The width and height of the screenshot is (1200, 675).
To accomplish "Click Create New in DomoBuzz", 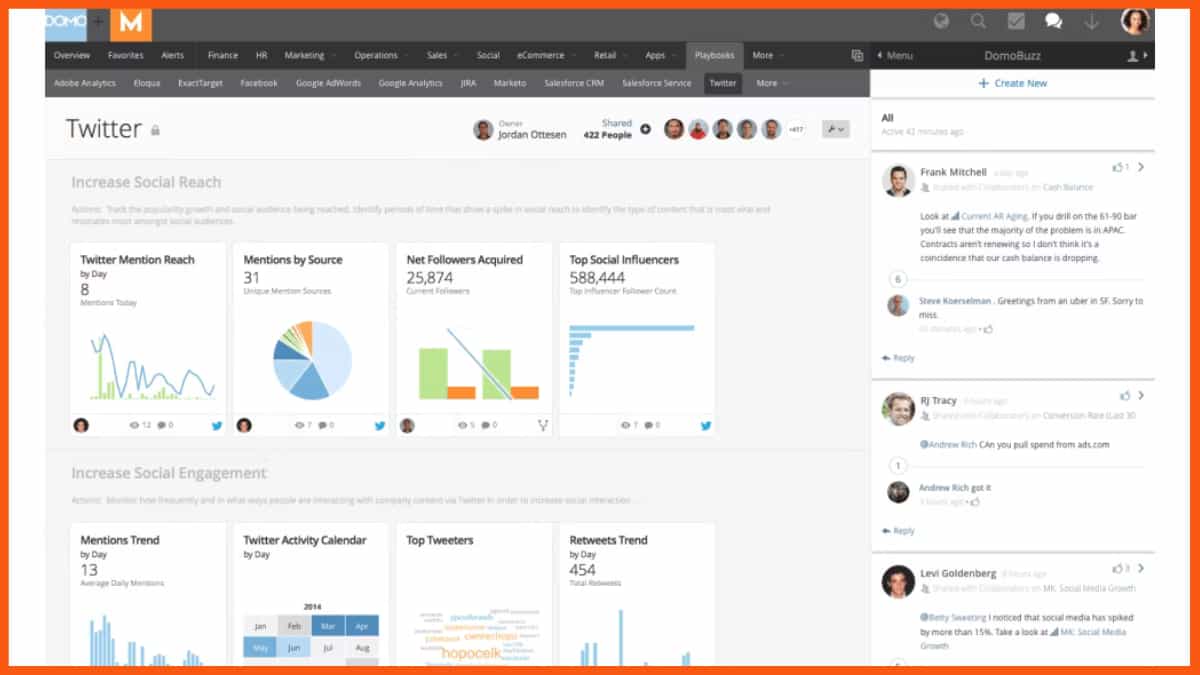I will click(1012, 83).
